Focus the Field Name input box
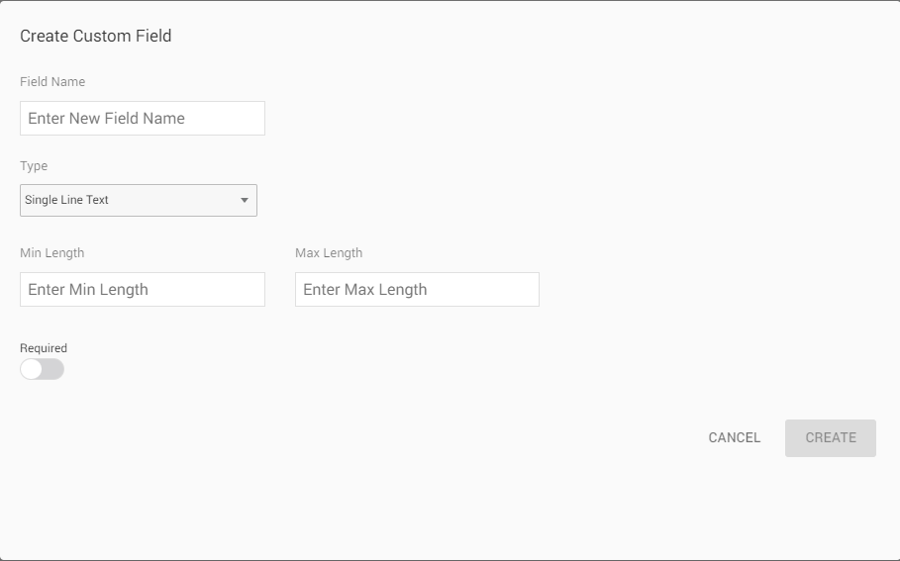This screenshot has width=900, height=561. click(x=142, y=118)
